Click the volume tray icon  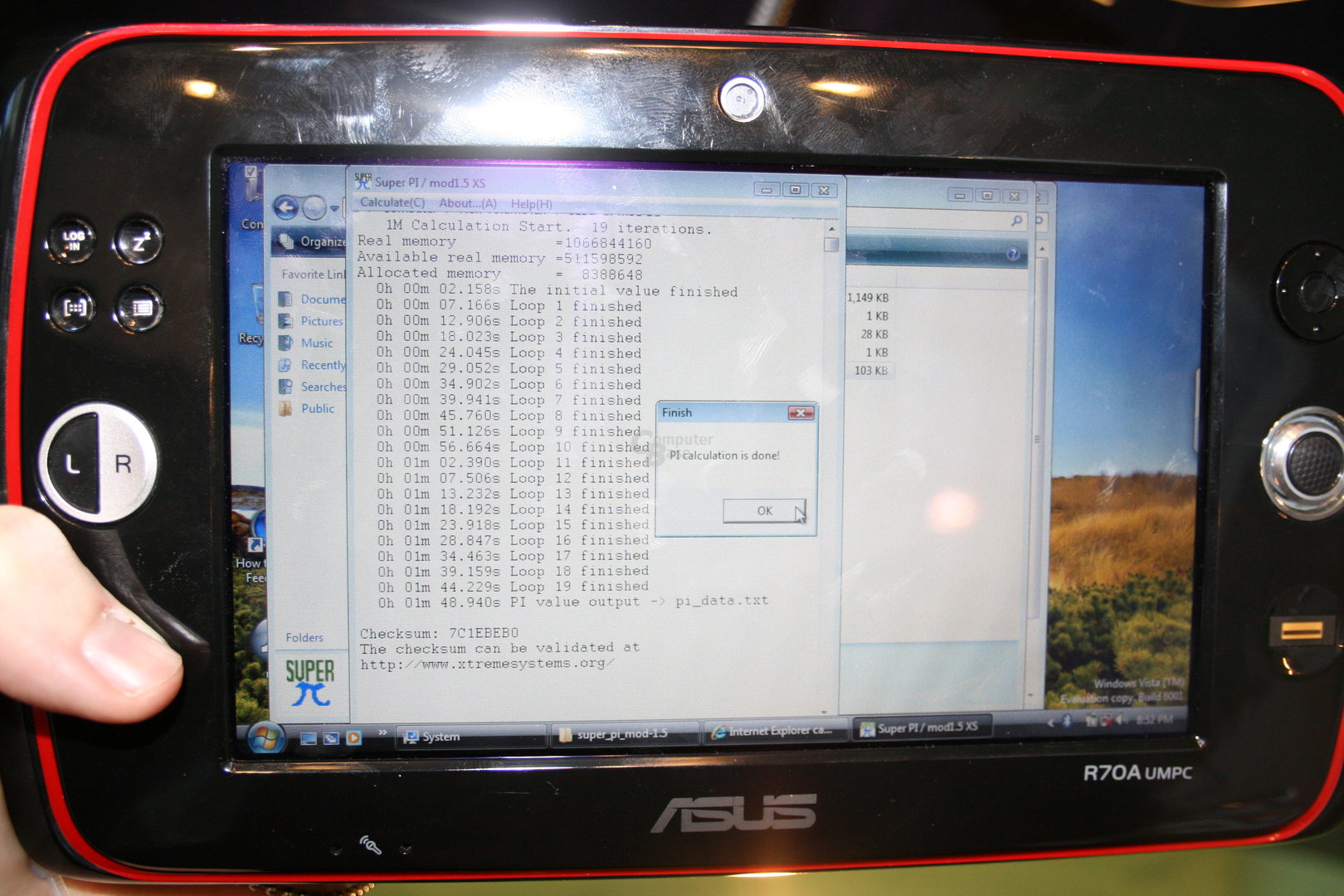(1122, 719)
